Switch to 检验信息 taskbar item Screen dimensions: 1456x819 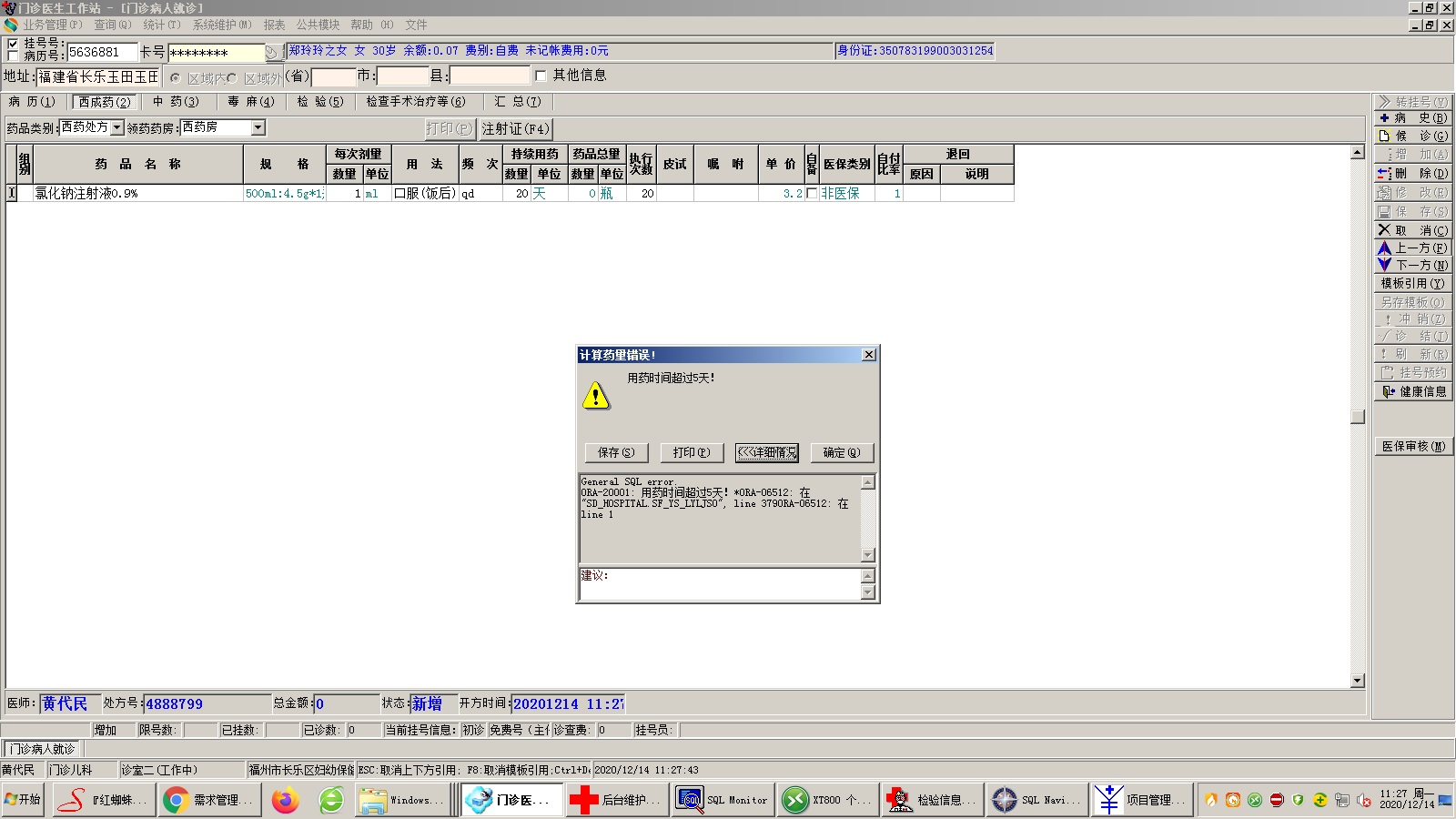coord(933,800)
